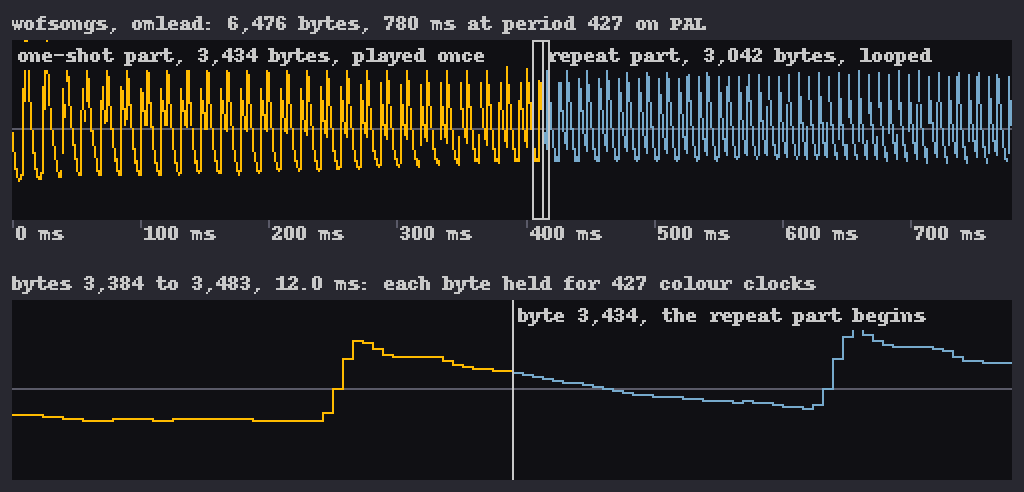Click the 'repeat part, 3,042 bytes, looped' label
The image size is (1024, 492).
click(x=740, y=56)
